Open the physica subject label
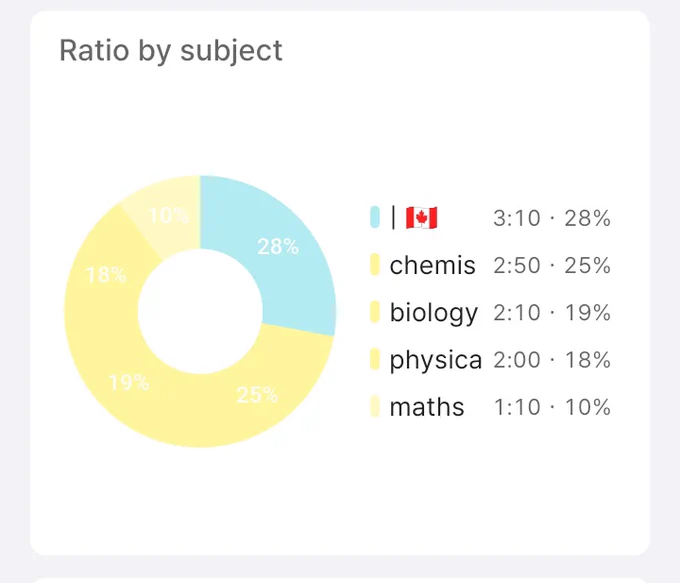680x583 pixels. (435, 360)
